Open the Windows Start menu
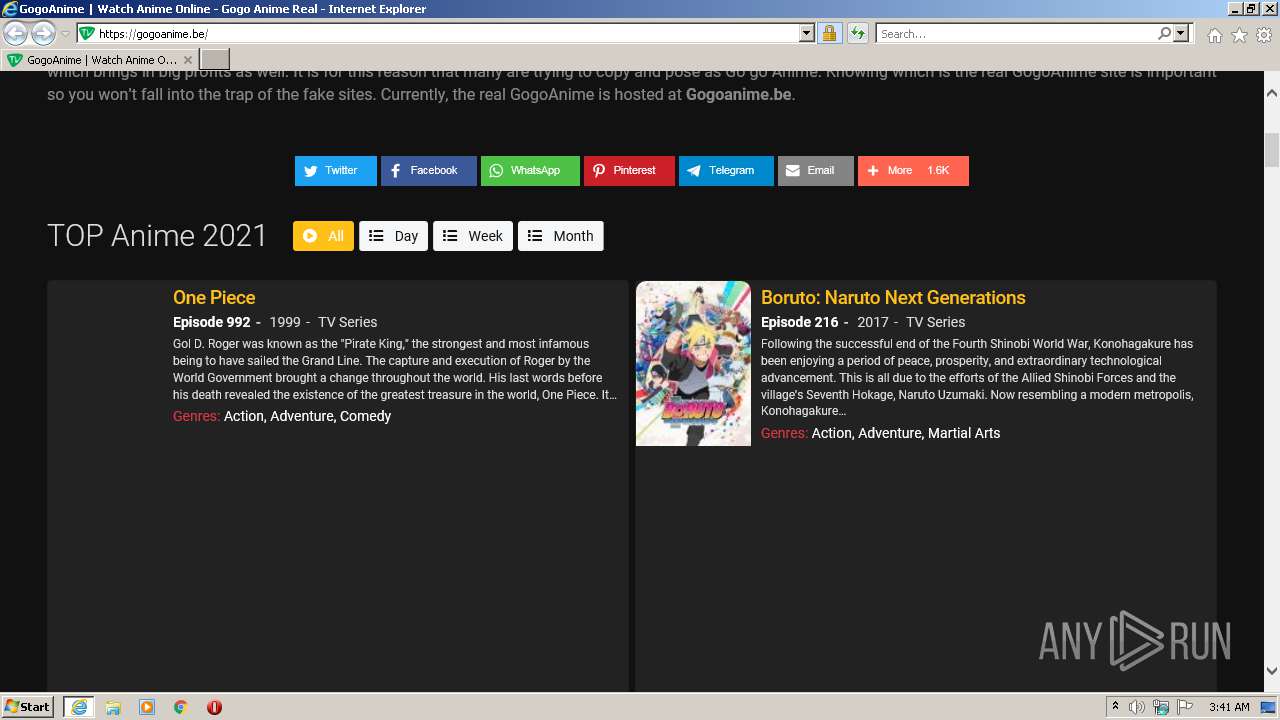 [28, 707]
